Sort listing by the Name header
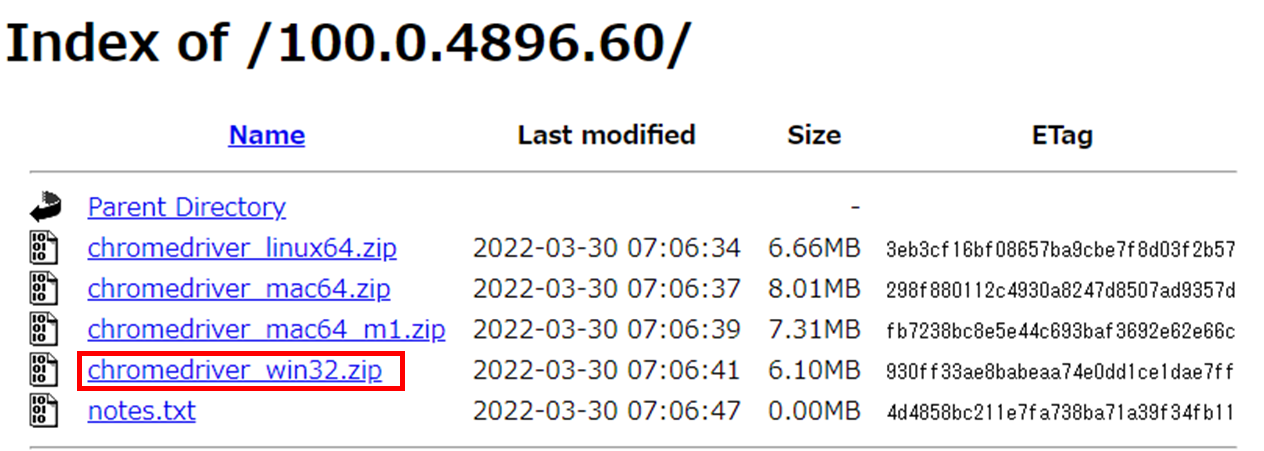Viewport: 1264px width, 451px height. click(x=267, y=135)
